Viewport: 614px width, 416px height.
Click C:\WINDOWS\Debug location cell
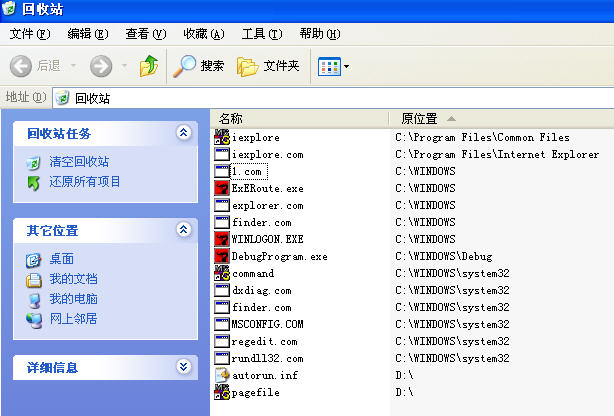444,256
